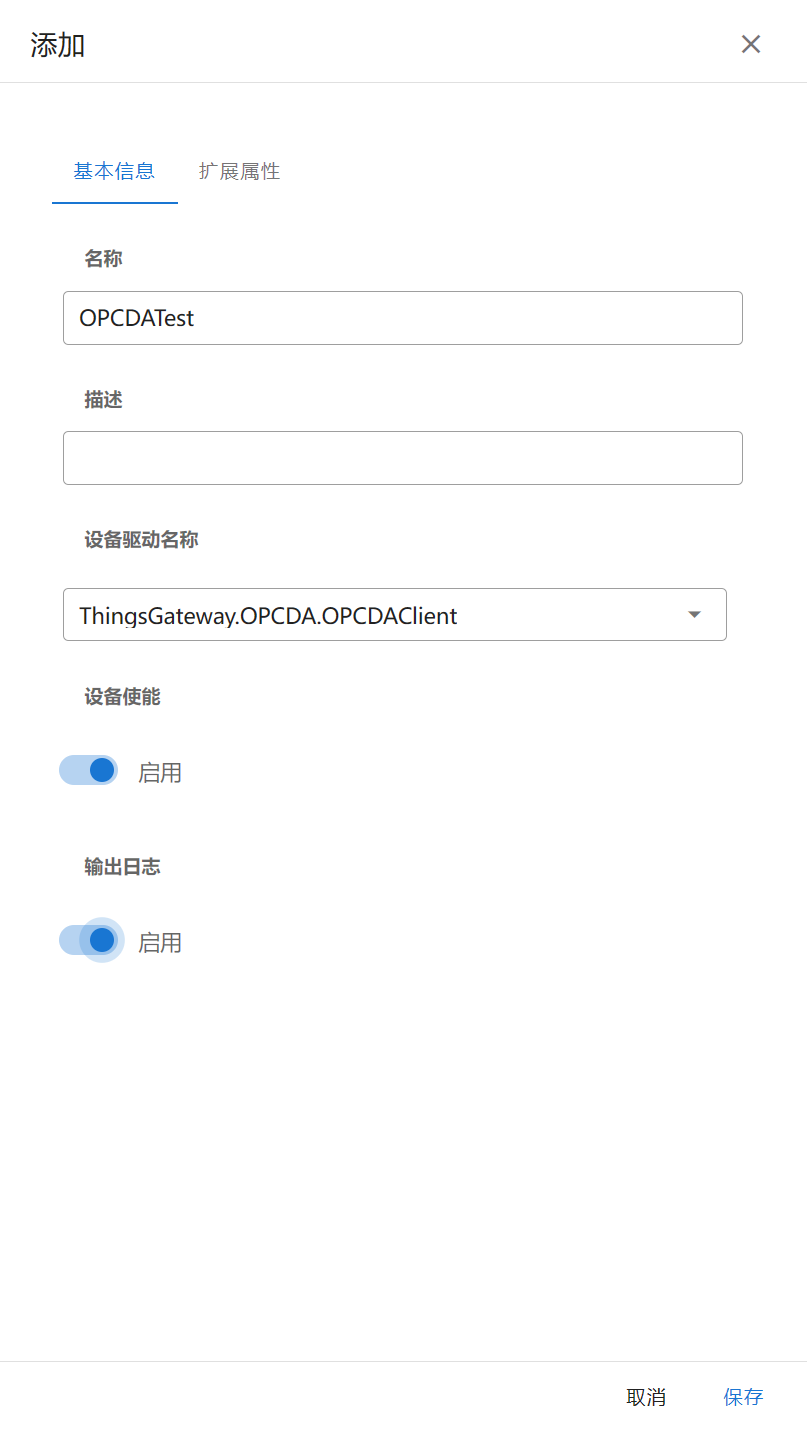Click the ThingsGateway.OPCDA.OPCDAClient selected value text

coord(268,616)
